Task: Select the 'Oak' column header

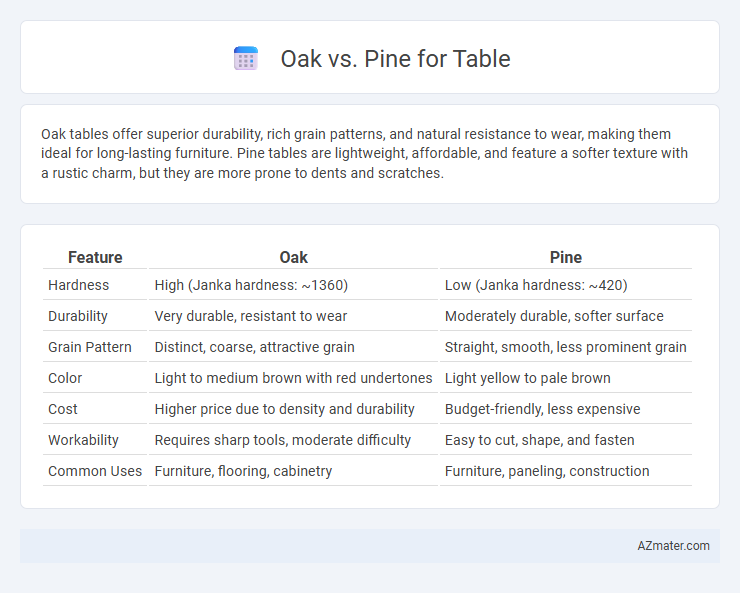Action: click(x=294, y=257)
